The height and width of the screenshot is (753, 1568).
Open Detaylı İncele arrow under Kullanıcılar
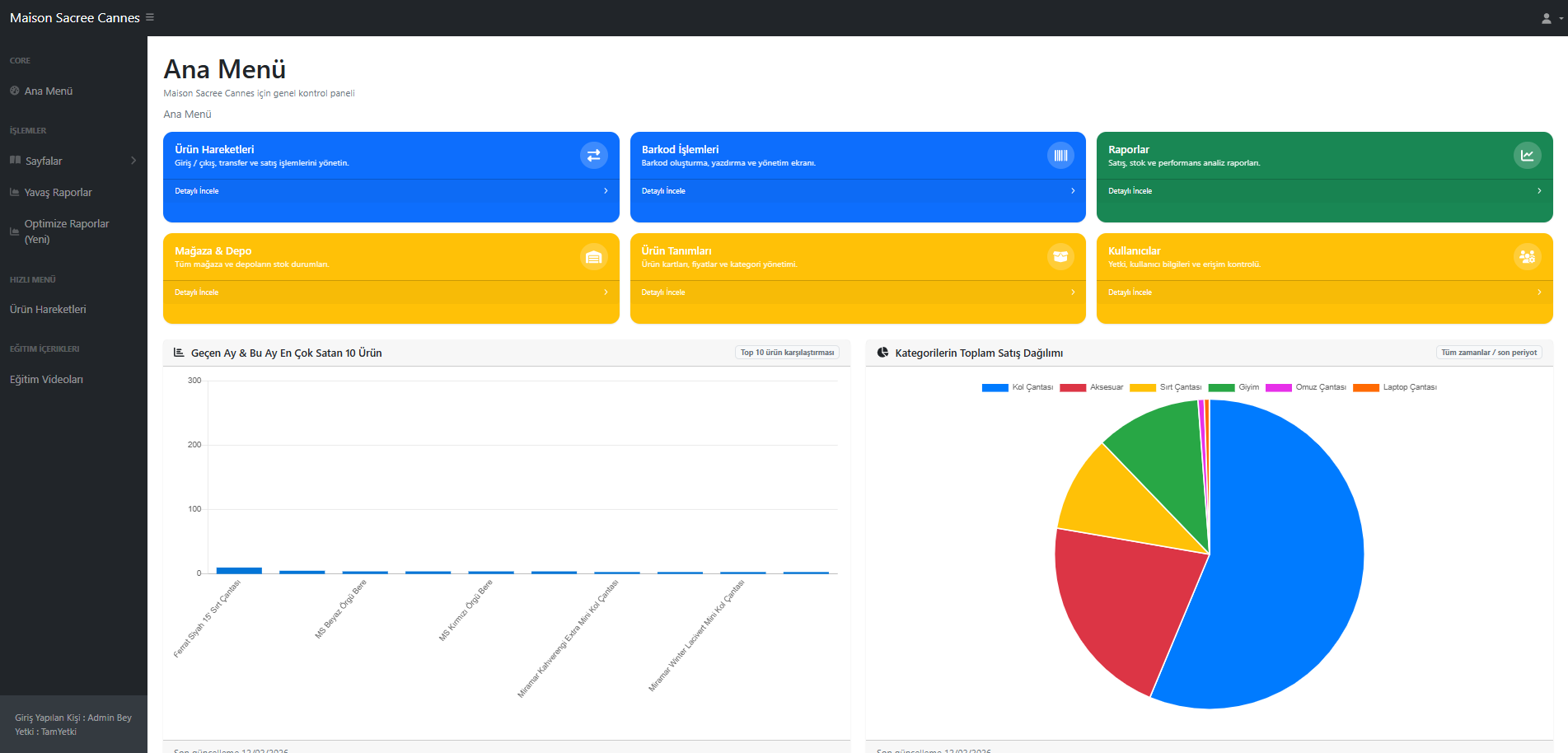pos(1538,292)
